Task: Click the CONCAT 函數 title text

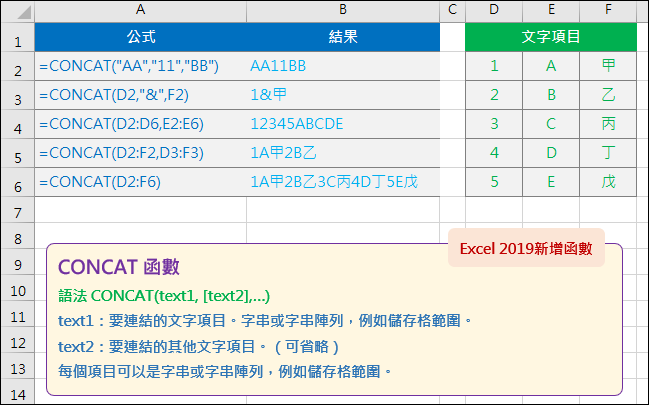Action: click(119, 267)
